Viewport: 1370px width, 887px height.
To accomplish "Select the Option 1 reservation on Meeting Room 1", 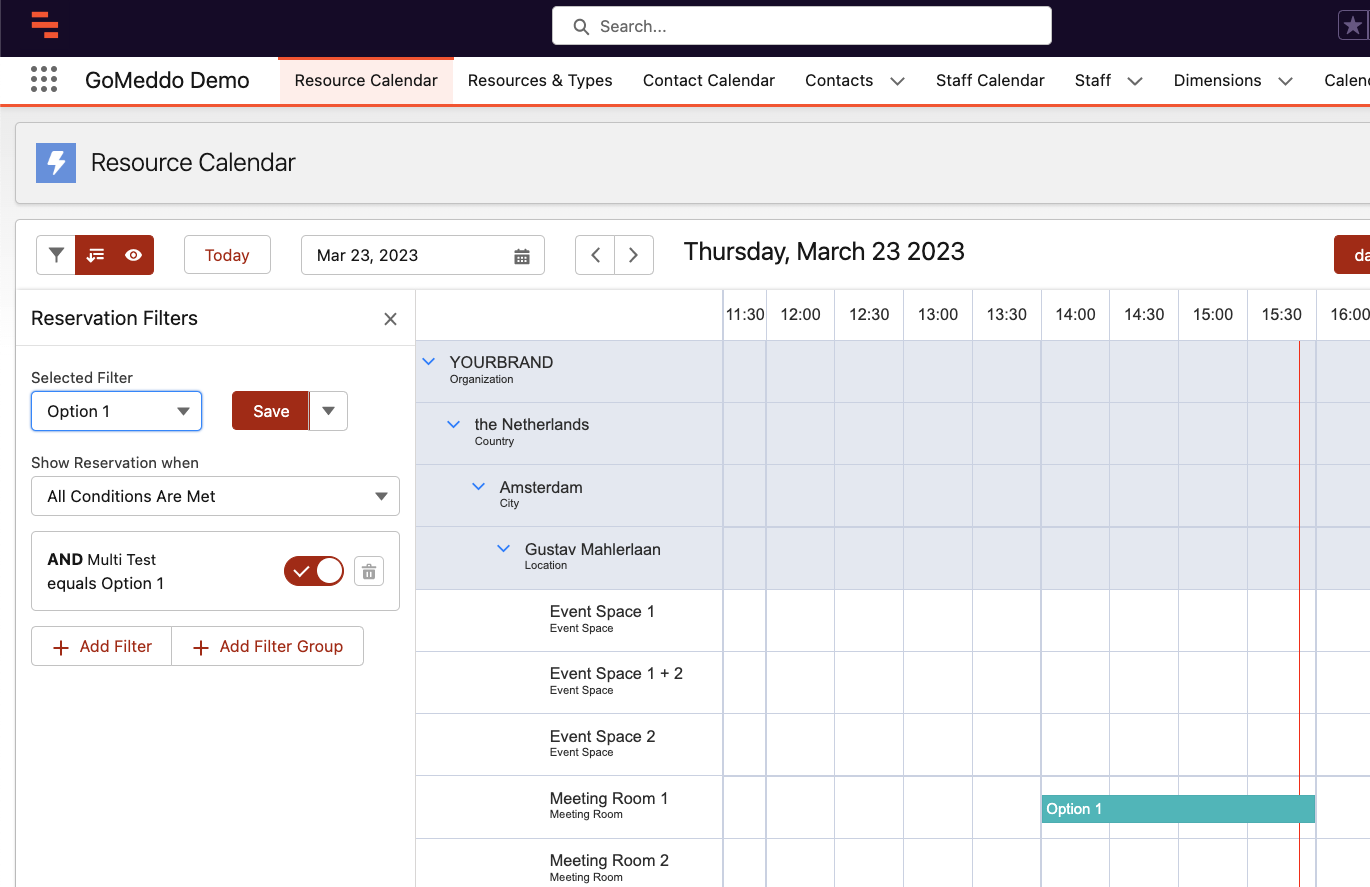I will pos(1177,808).
